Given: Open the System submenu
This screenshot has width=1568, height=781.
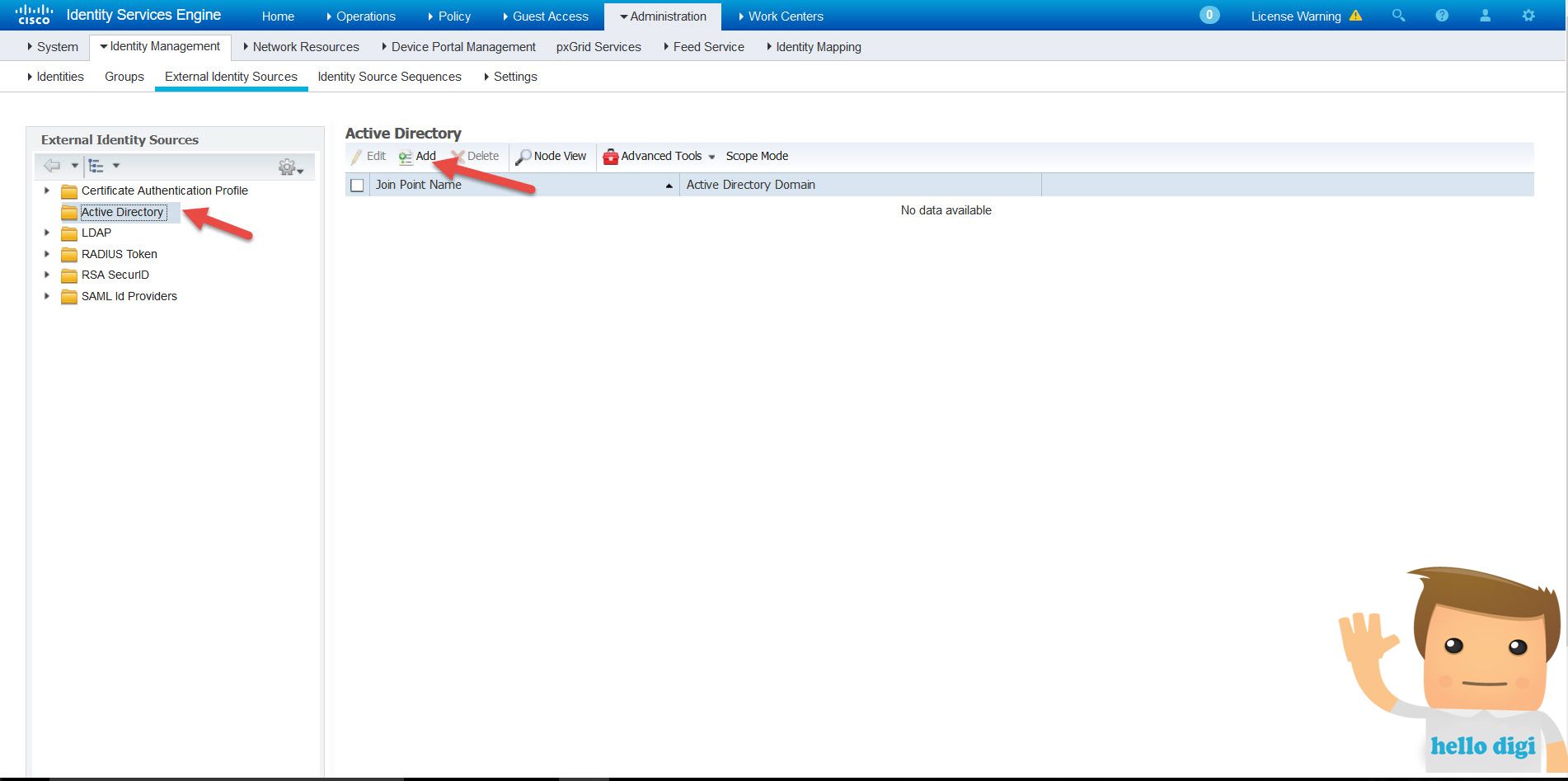Looking at the screenshot, I should 53,47.
